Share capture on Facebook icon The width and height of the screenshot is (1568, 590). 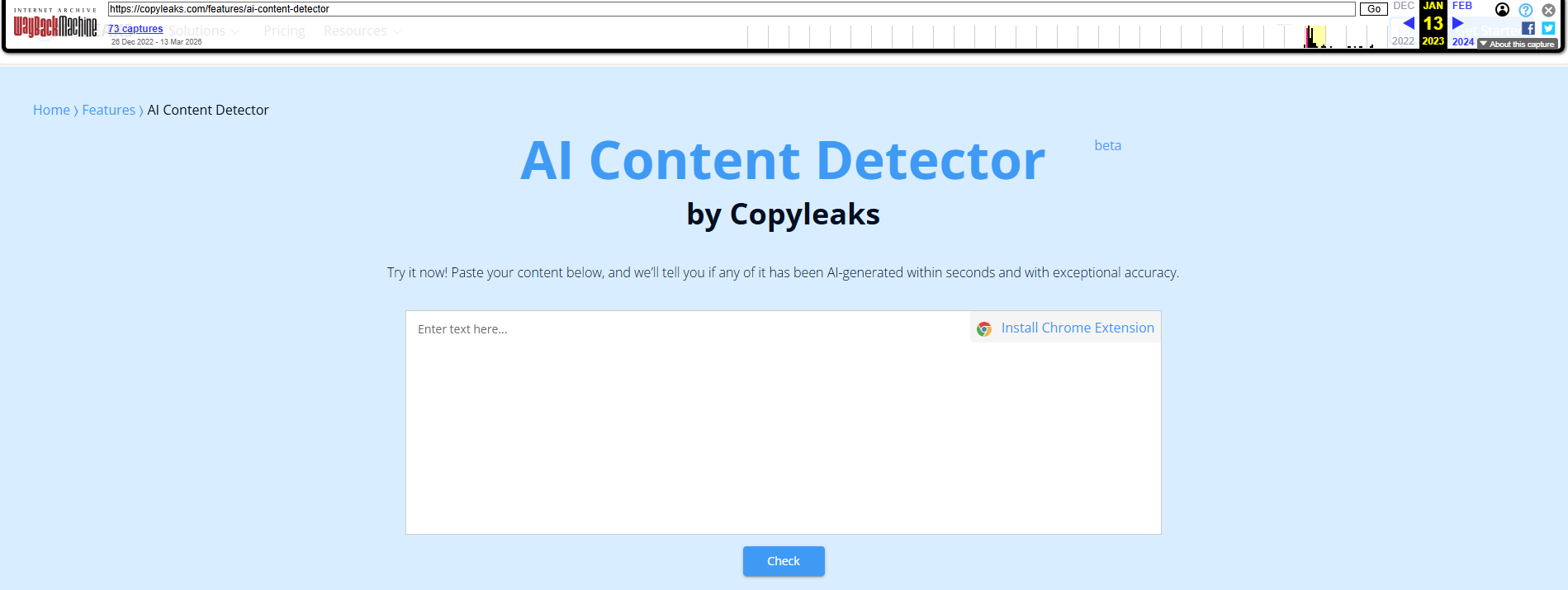pyautogui.click(x=1528, y=28)
